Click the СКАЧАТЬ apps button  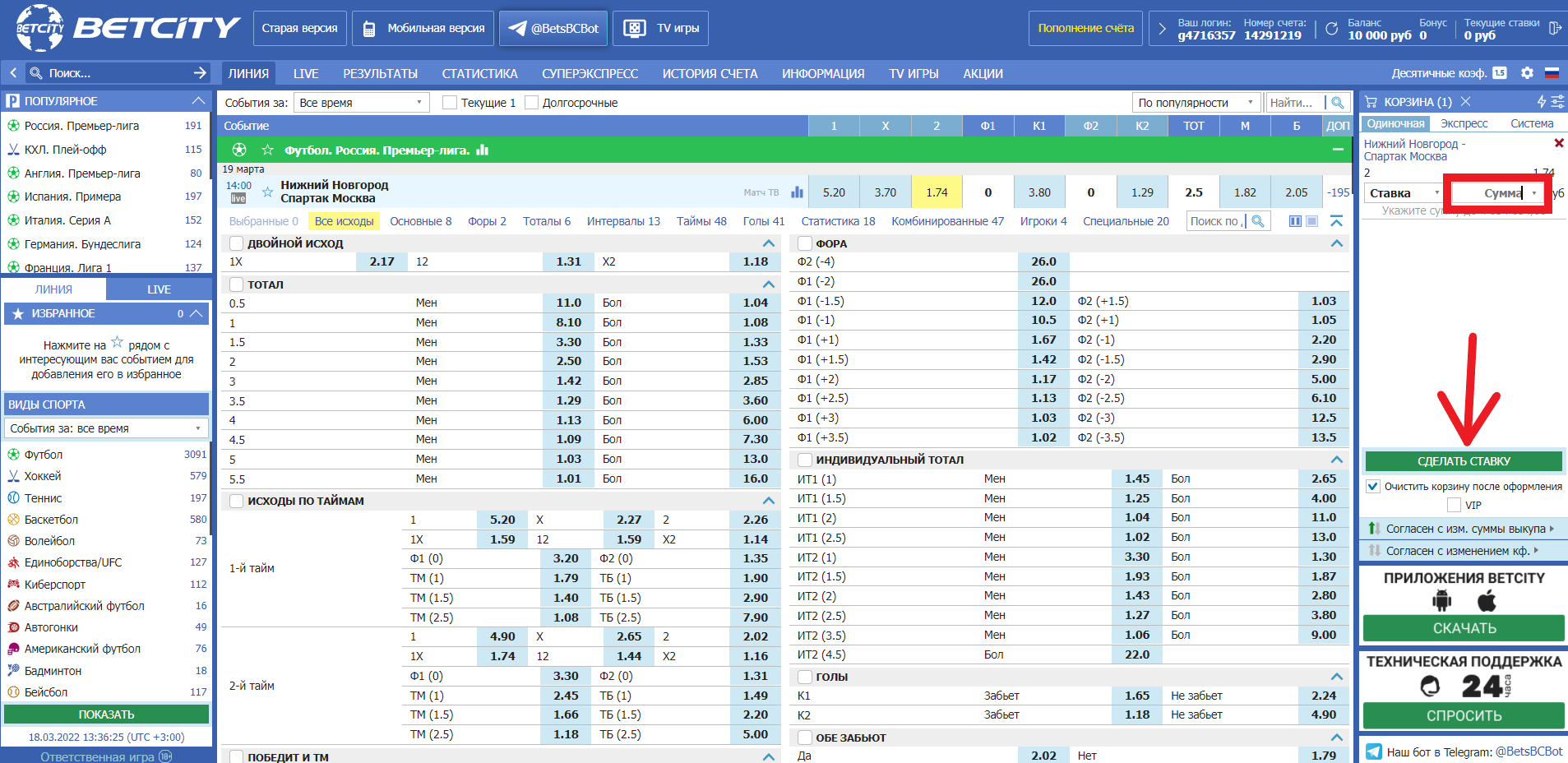1464,628
